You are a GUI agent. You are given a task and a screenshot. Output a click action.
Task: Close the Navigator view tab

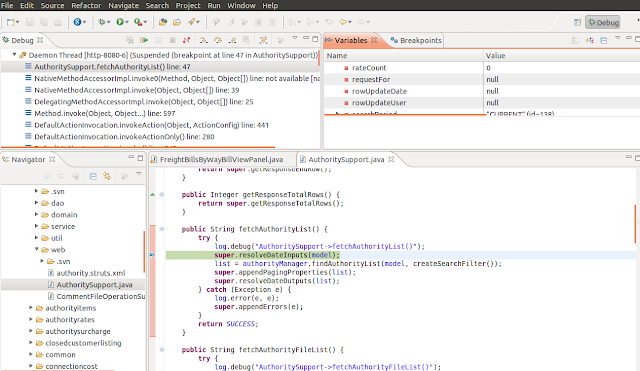pyautogui.click(x=52, y=159)
